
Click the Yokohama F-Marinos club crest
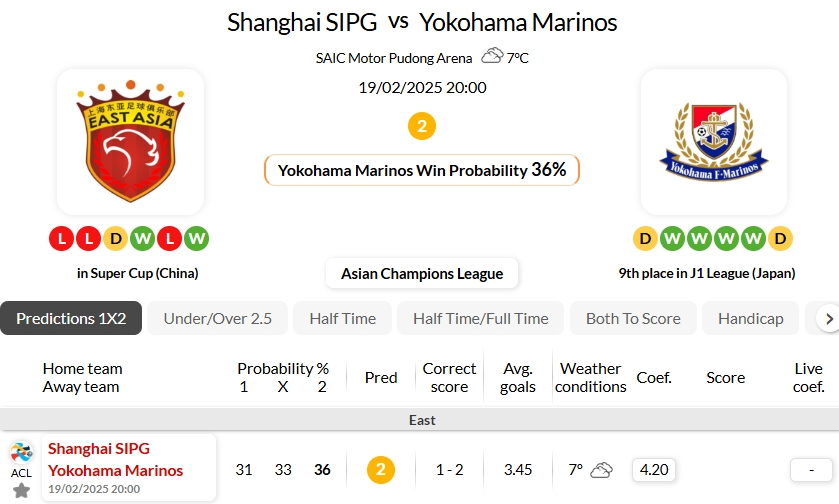pos(713,141)
